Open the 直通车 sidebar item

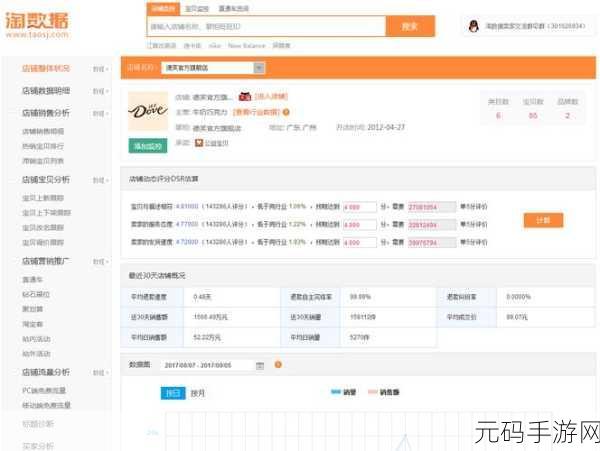33,280
